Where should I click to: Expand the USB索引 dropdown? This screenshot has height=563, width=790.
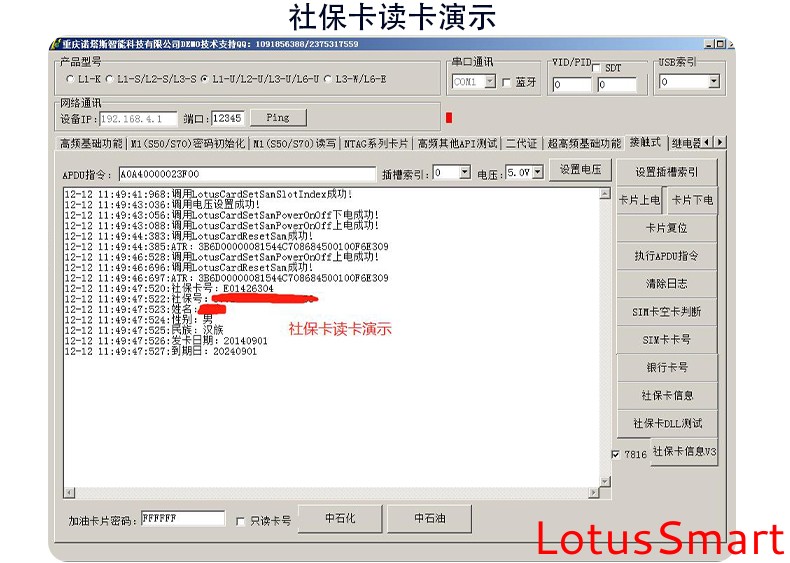pyautogui.click(x=713, y=82)
